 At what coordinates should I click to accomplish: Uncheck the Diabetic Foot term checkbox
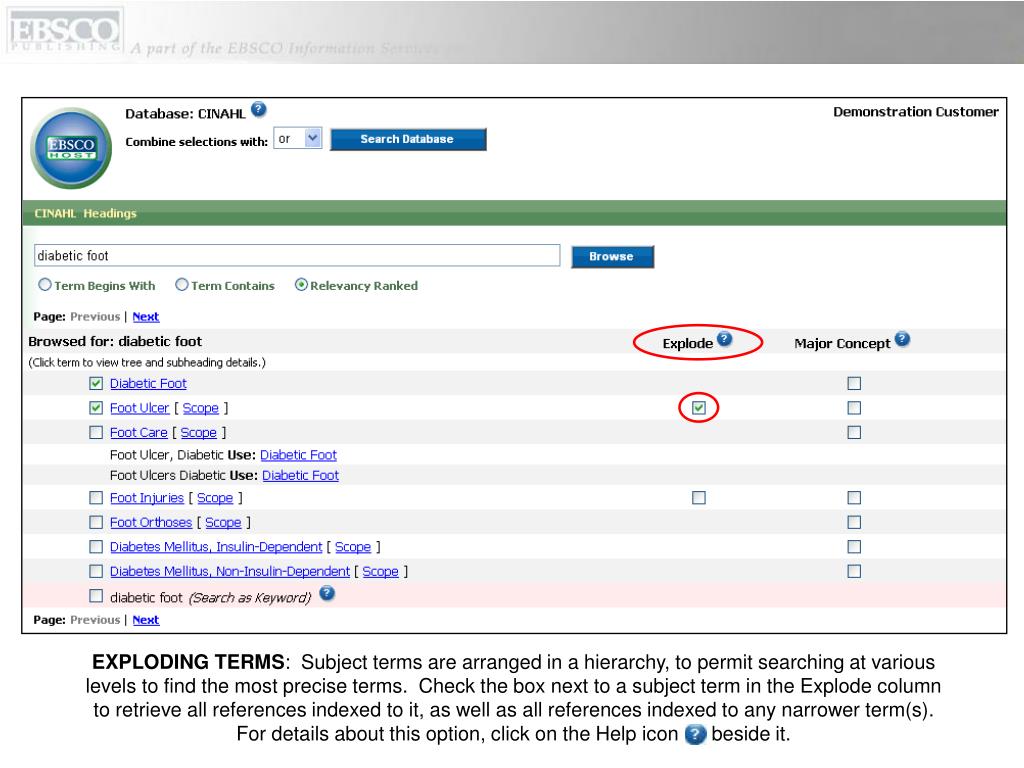(96, 383)
